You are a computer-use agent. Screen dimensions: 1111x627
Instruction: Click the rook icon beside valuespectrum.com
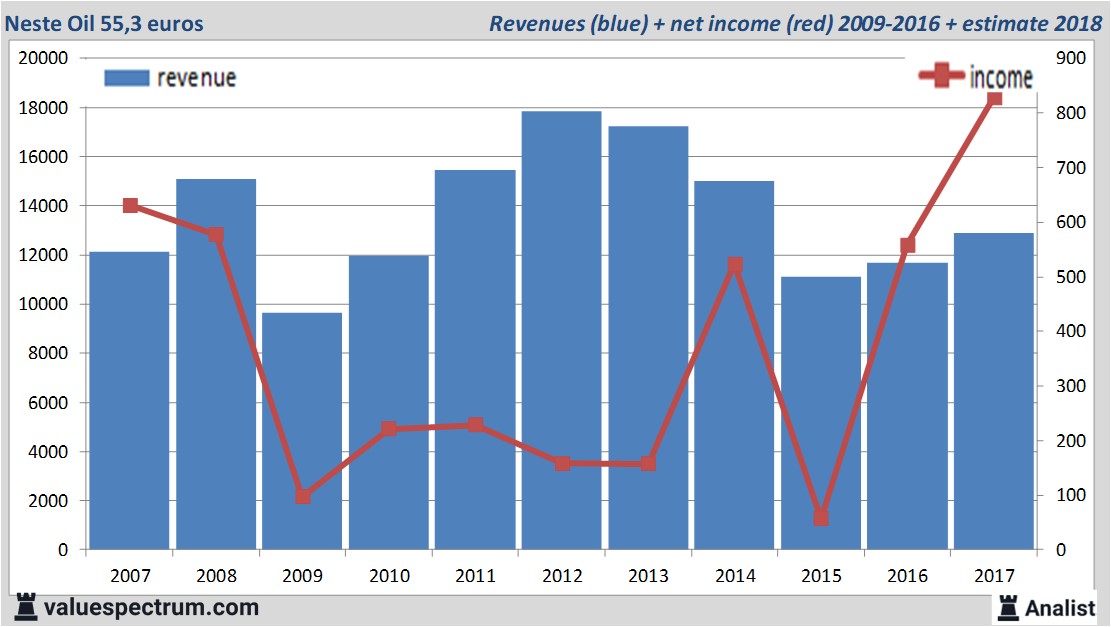(24, 606)
